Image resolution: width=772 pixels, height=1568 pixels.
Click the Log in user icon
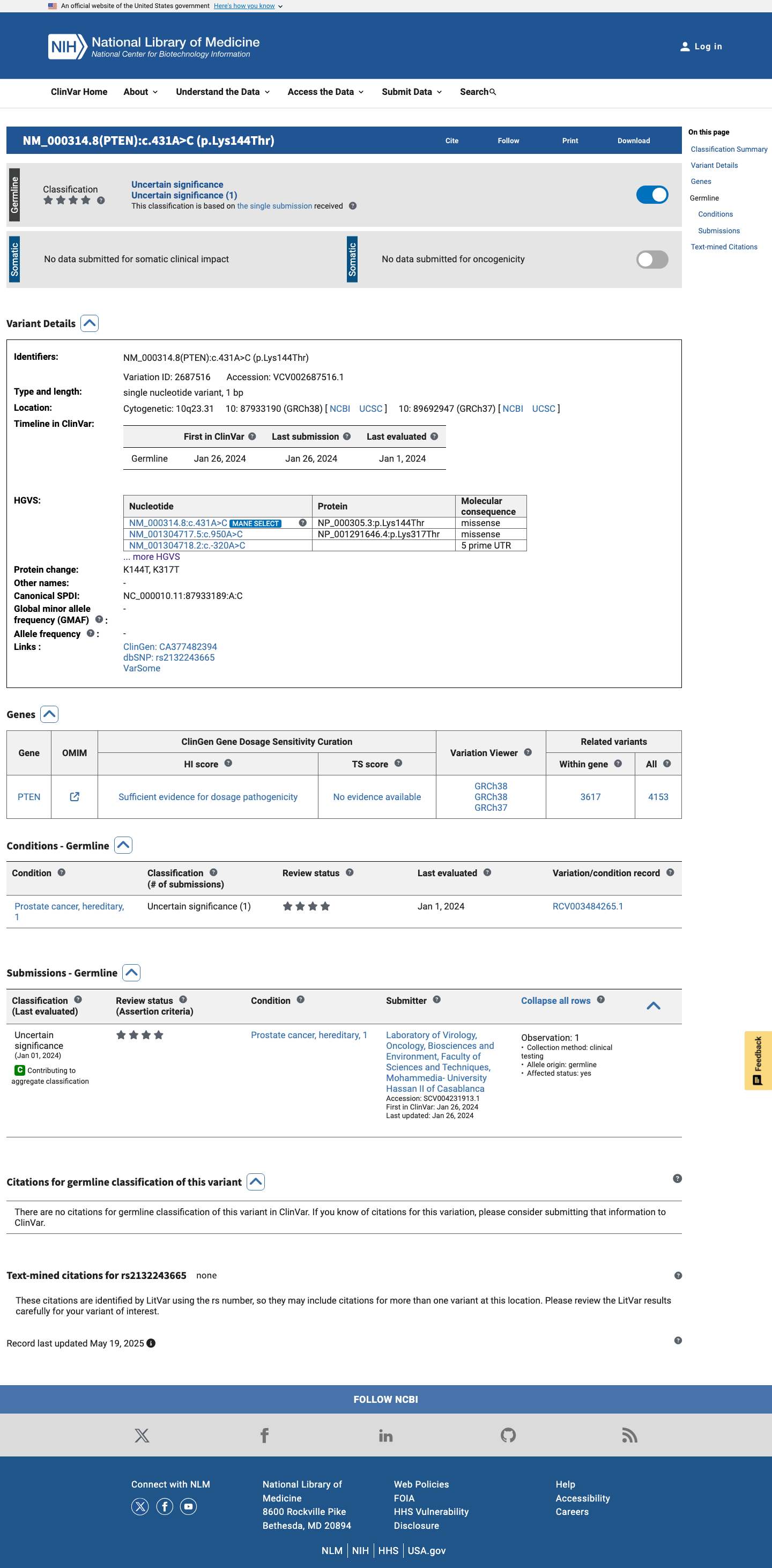pyautogui.click(x=685, y=46)
